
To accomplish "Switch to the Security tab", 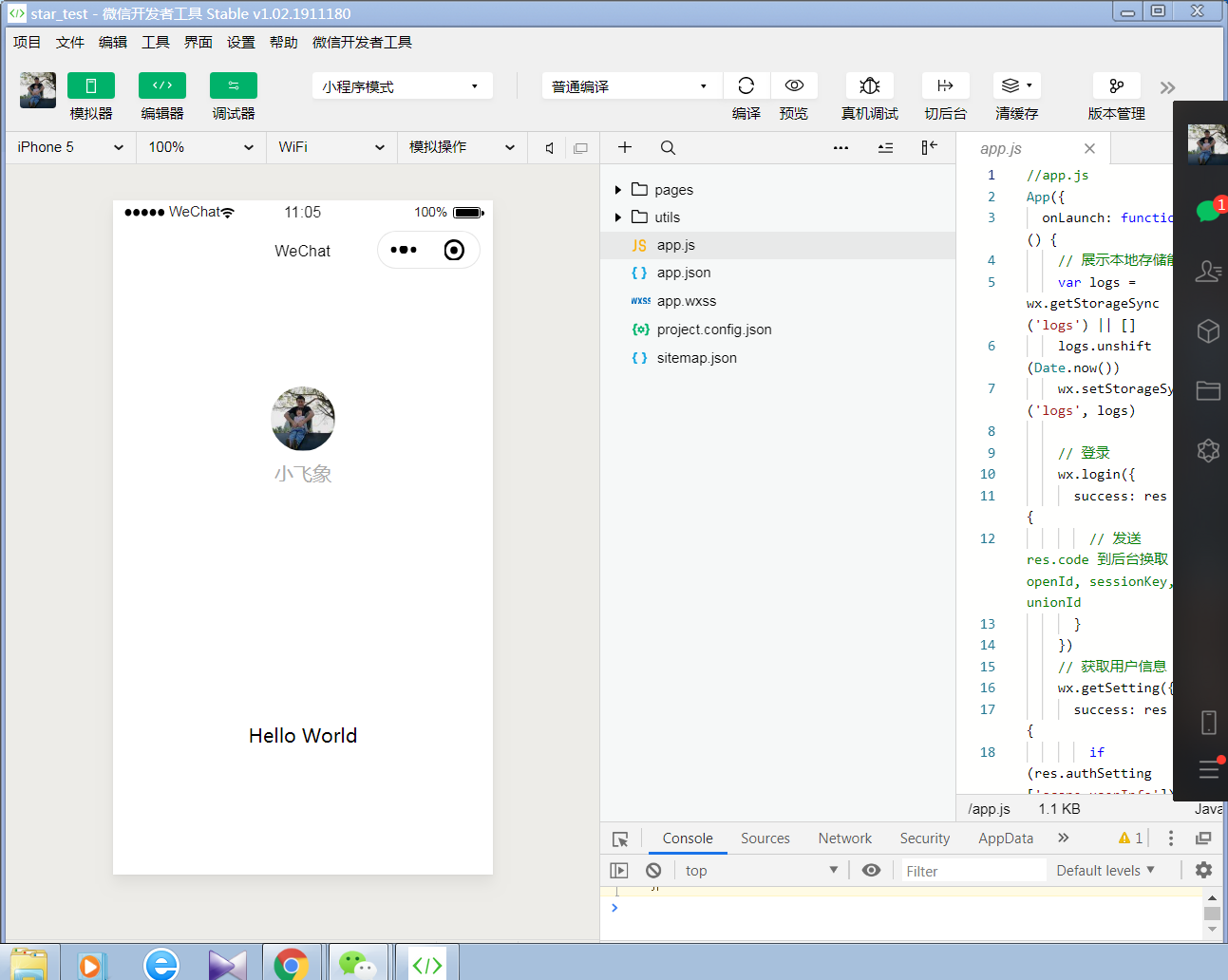I will [x=925, y=839].
